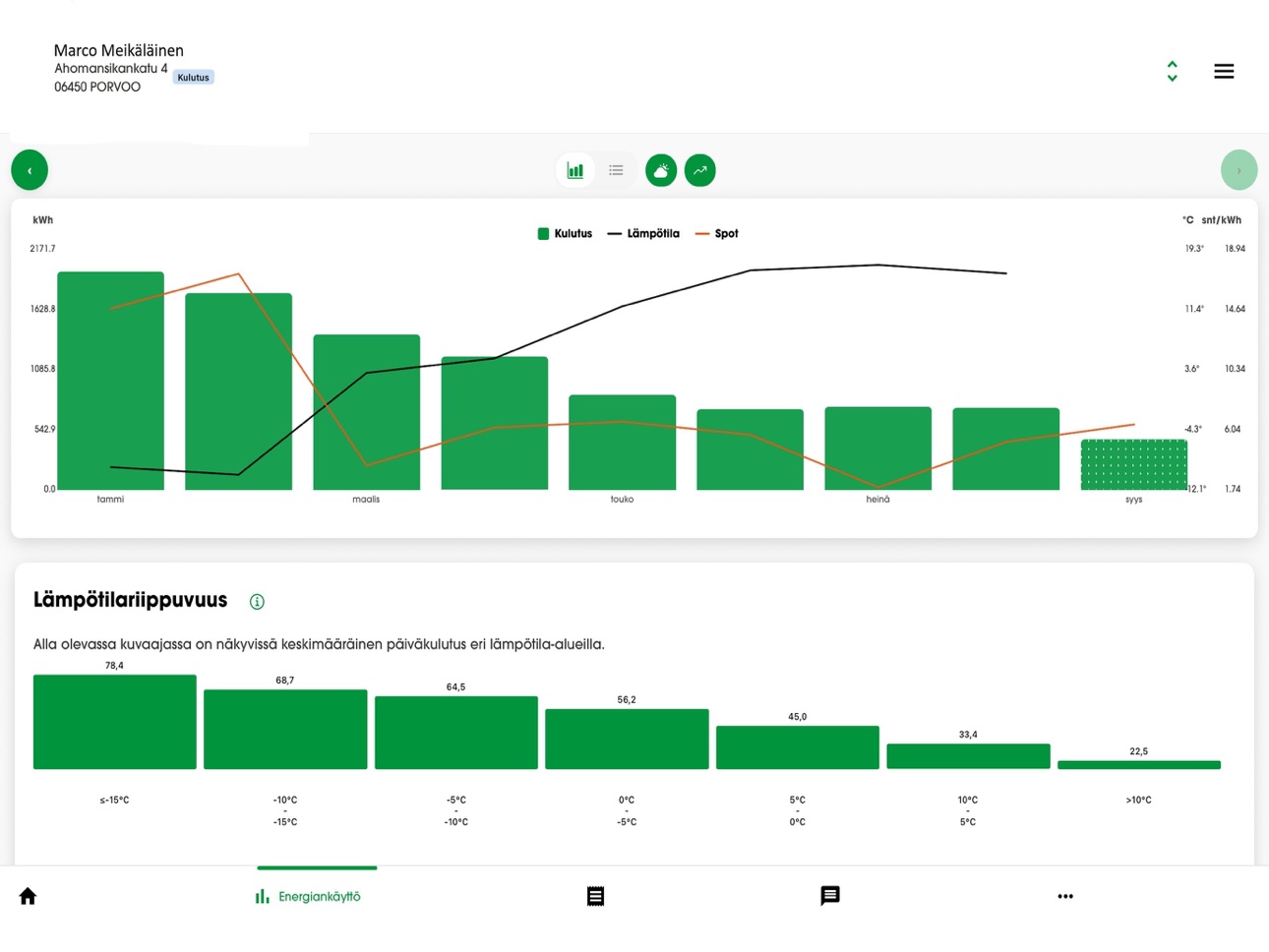
Task: Toggle the Lämpötila legend series
Action: pos(643,233)
